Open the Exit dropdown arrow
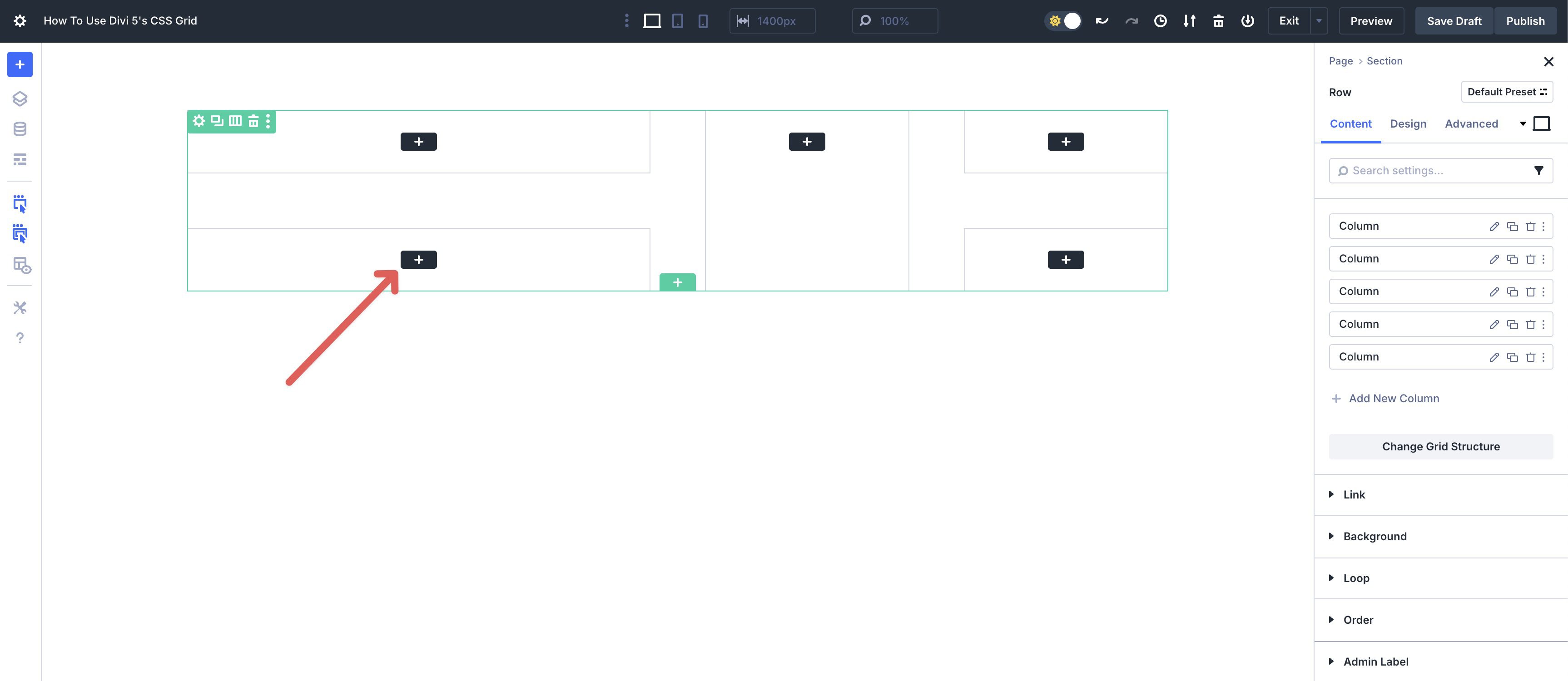Viewport: 1568px width, 681px height. tap(1319, 20)
